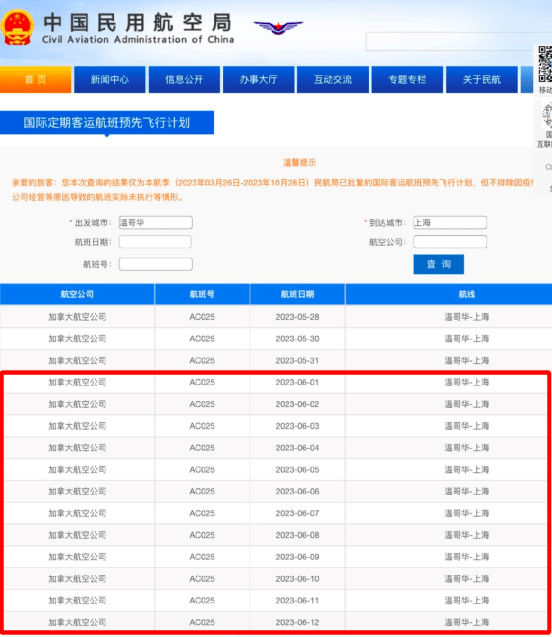552x637 pixels.
Task: Open 互动交流 navigation item
Action: (x=333, y=80)
